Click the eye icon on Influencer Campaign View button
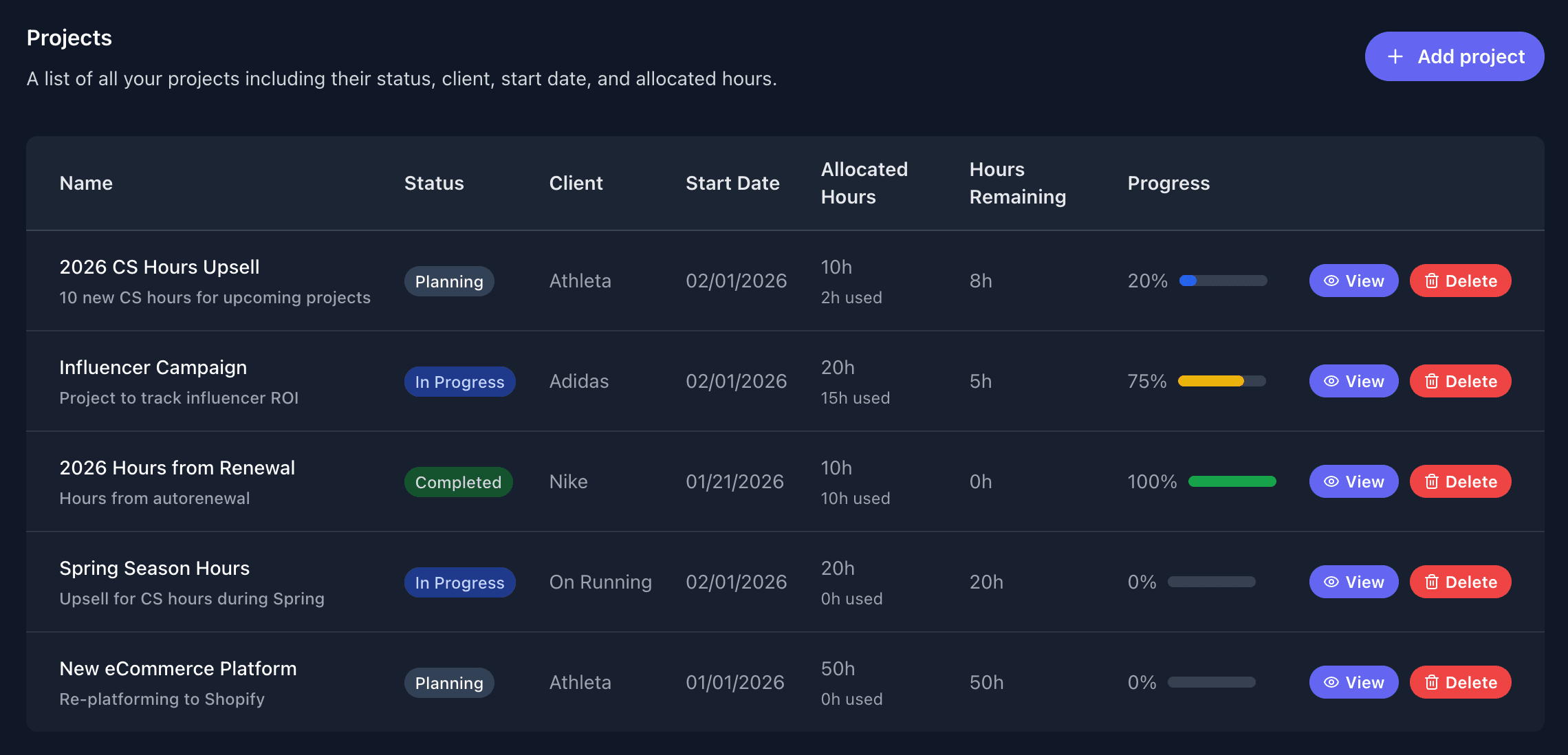The width and height of the screenshot is (1568, 755). (1331, 381)
